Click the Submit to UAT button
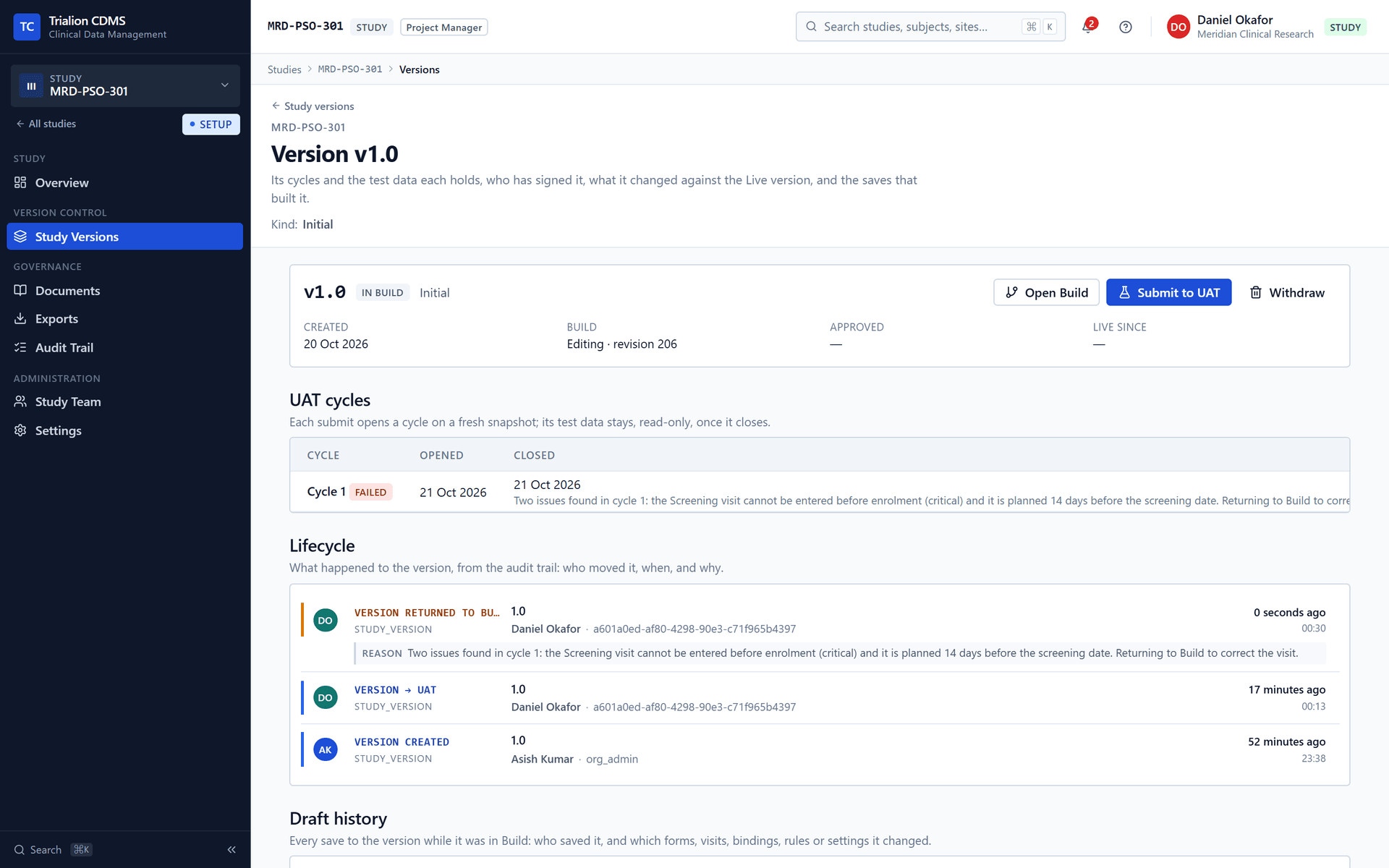Image resolution: width=1389 pixels, height=868 pixels. pos(1168,292)
